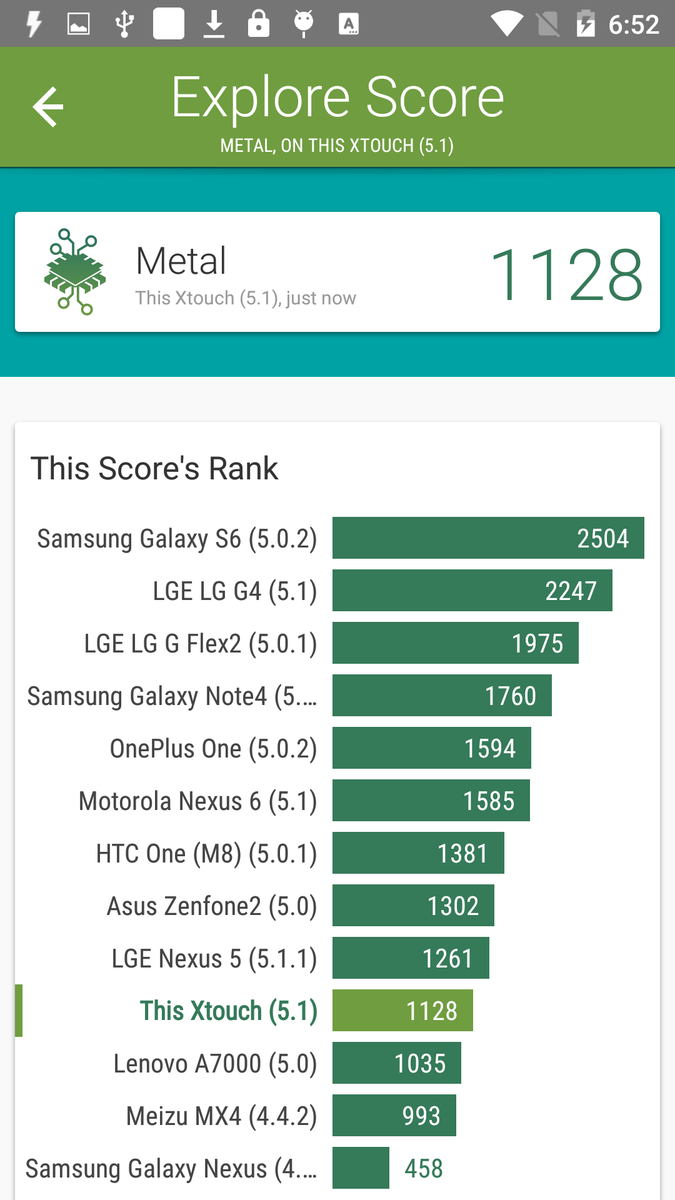Viewport: 675px width, 1200px height.
Task: Select the HTC One (M8) score bar
Action: (418, 853)
